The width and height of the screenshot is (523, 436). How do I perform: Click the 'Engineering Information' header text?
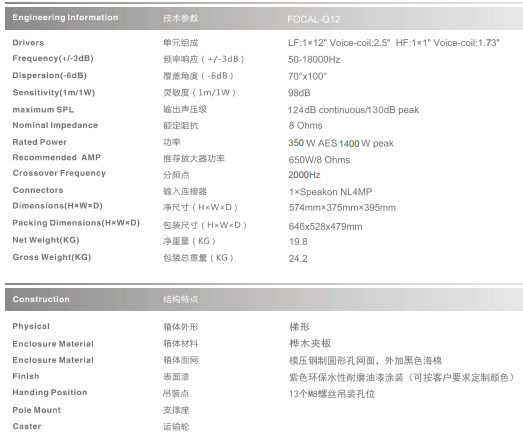[65, 18]
